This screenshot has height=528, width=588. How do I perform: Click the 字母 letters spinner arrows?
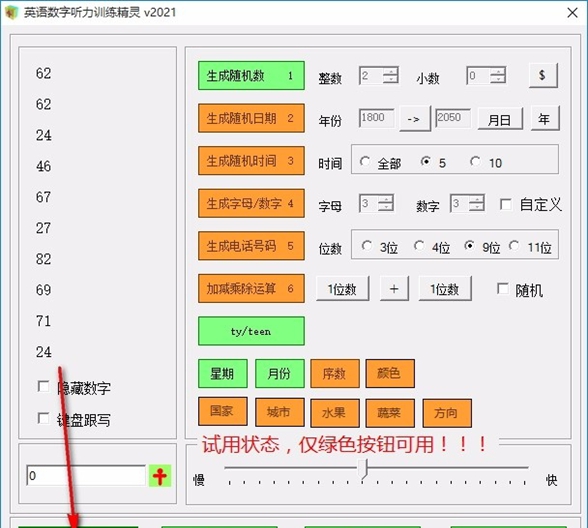coord(386,203)
